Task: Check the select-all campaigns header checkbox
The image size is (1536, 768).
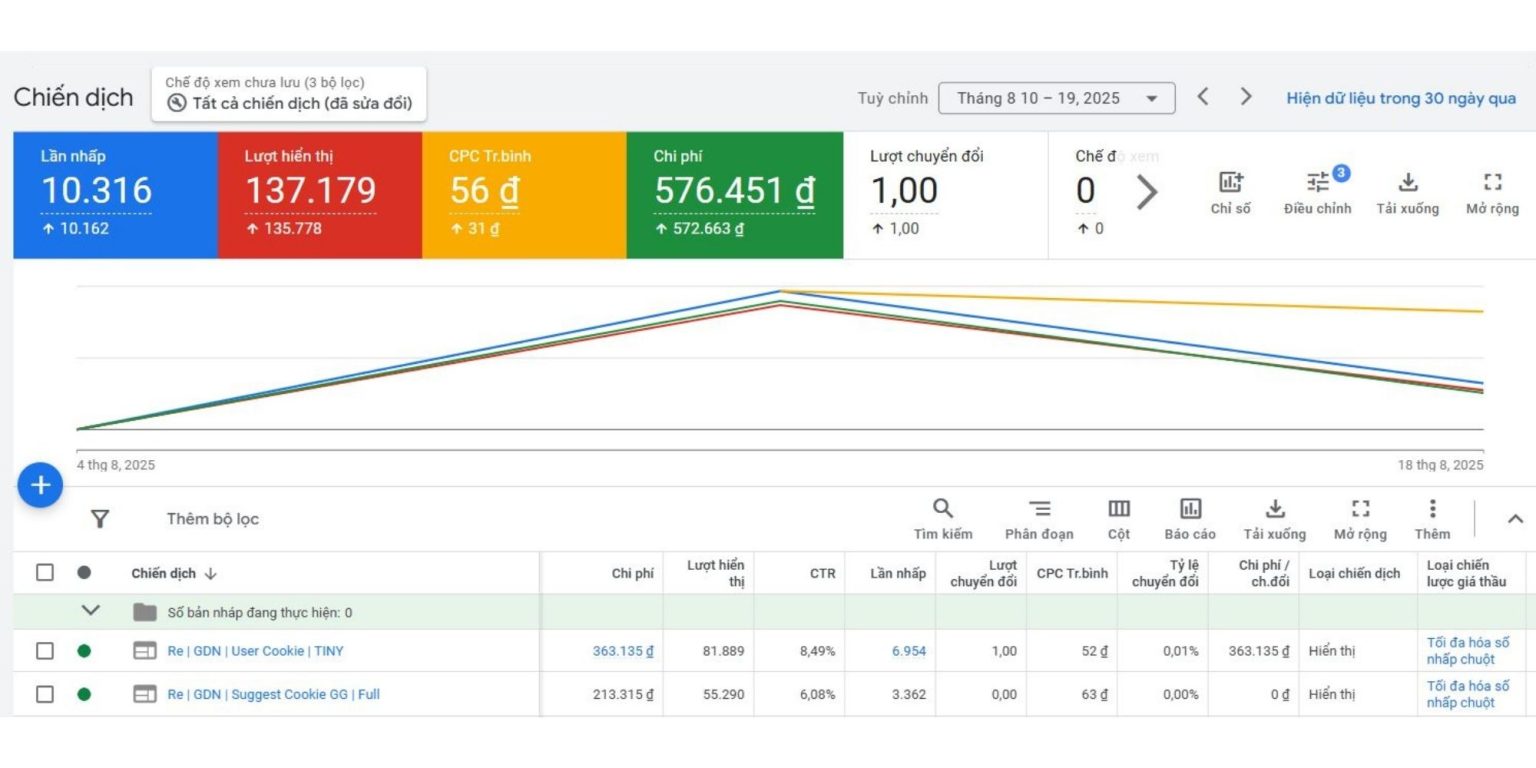Action: pyautogui.click(x=45, y=573)
